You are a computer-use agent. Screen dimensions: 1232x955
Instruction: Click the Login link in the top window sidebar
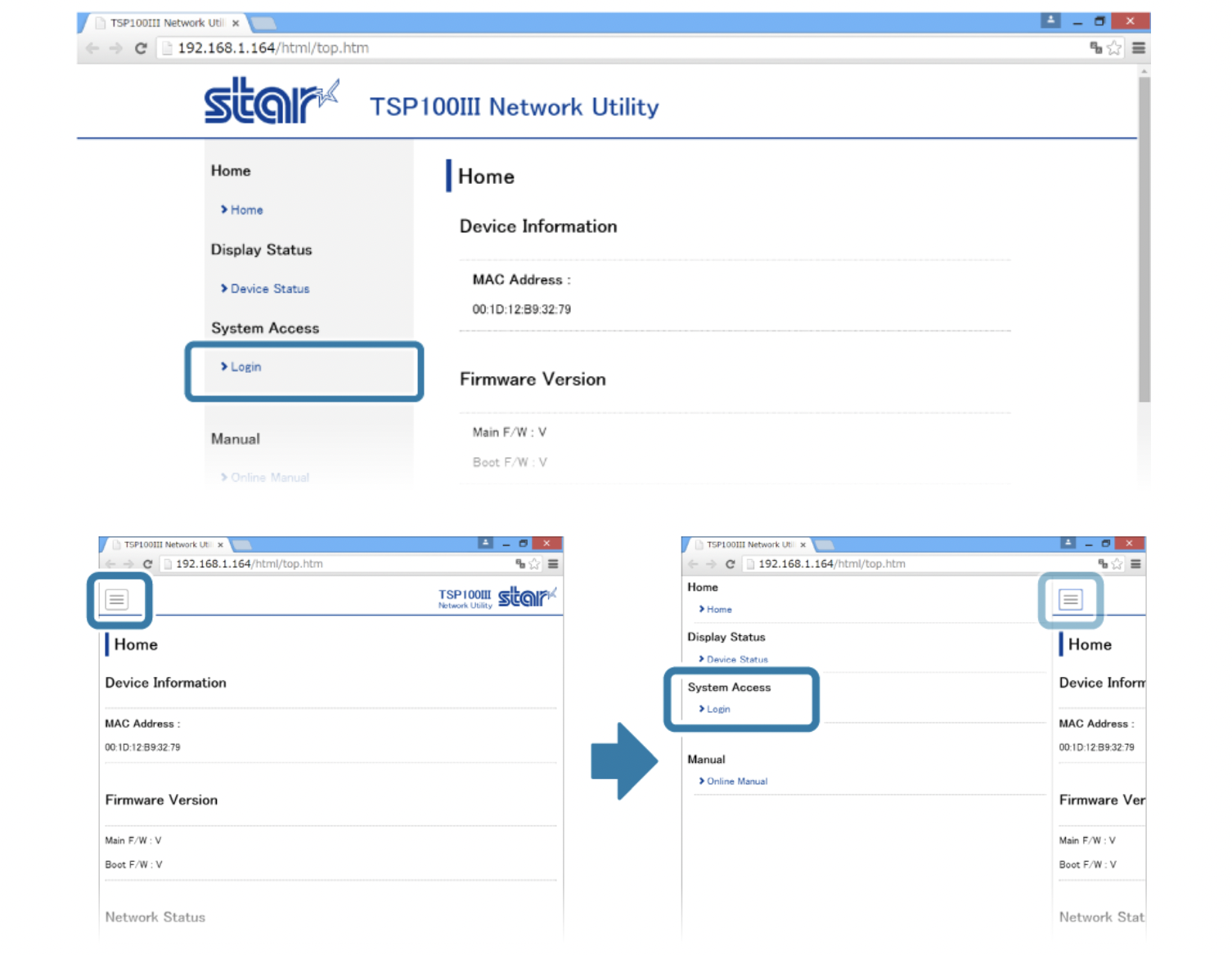point(245,367)
